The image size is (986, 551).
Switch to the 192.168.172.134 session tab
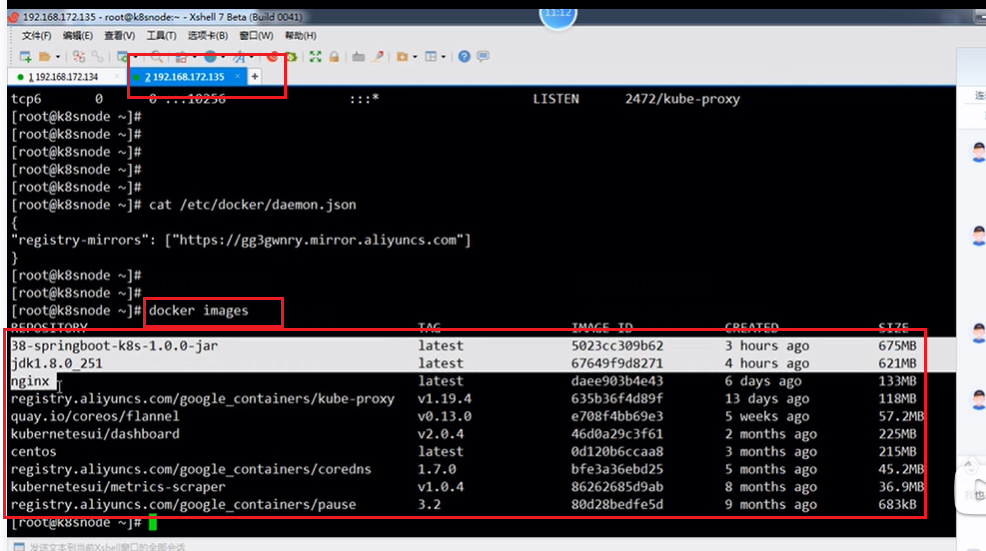pos(63,77)
